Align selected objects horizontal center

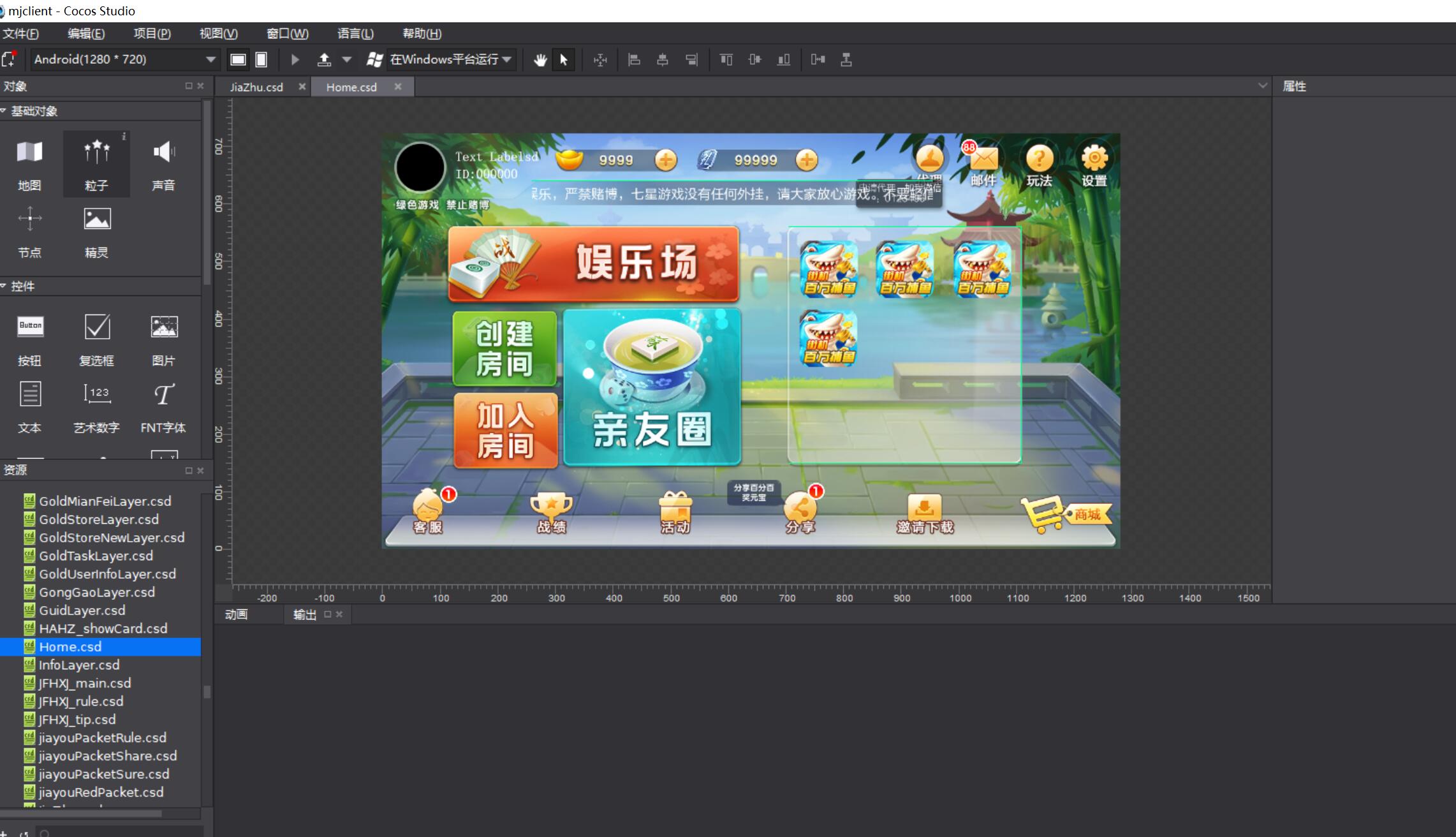[663, 59]
